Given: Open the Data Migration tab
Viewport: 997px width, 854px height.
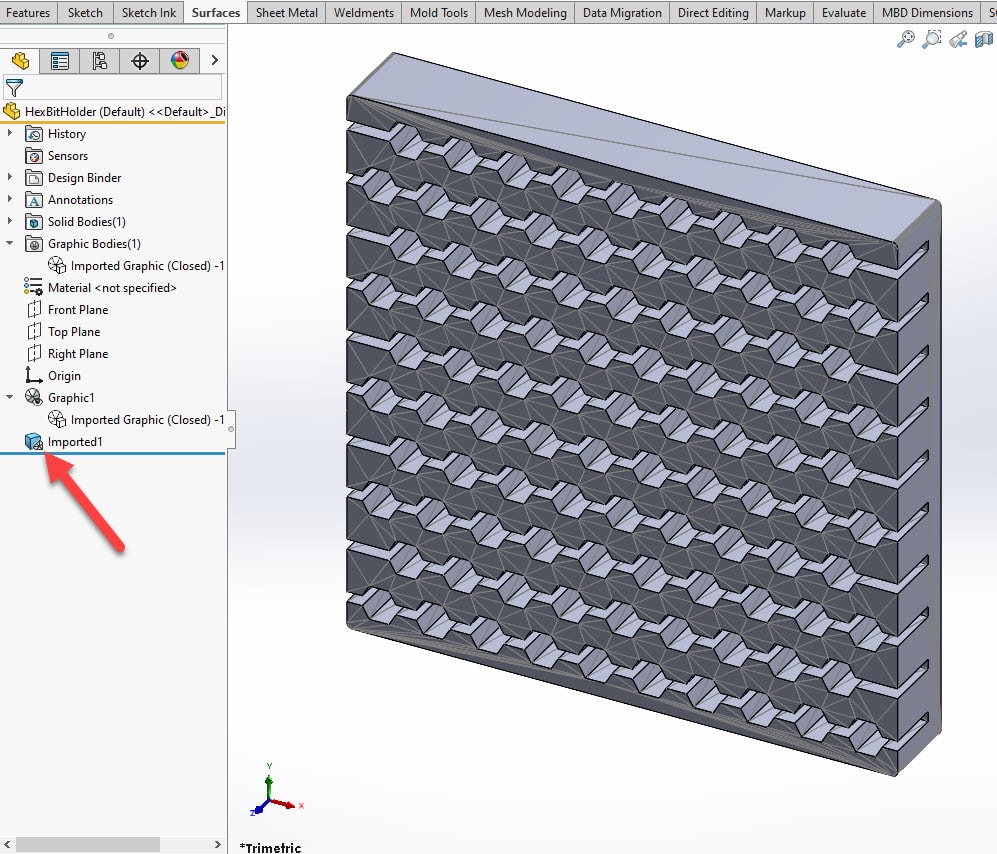Looking at the screenshot, I should click(x=622, y=13).
